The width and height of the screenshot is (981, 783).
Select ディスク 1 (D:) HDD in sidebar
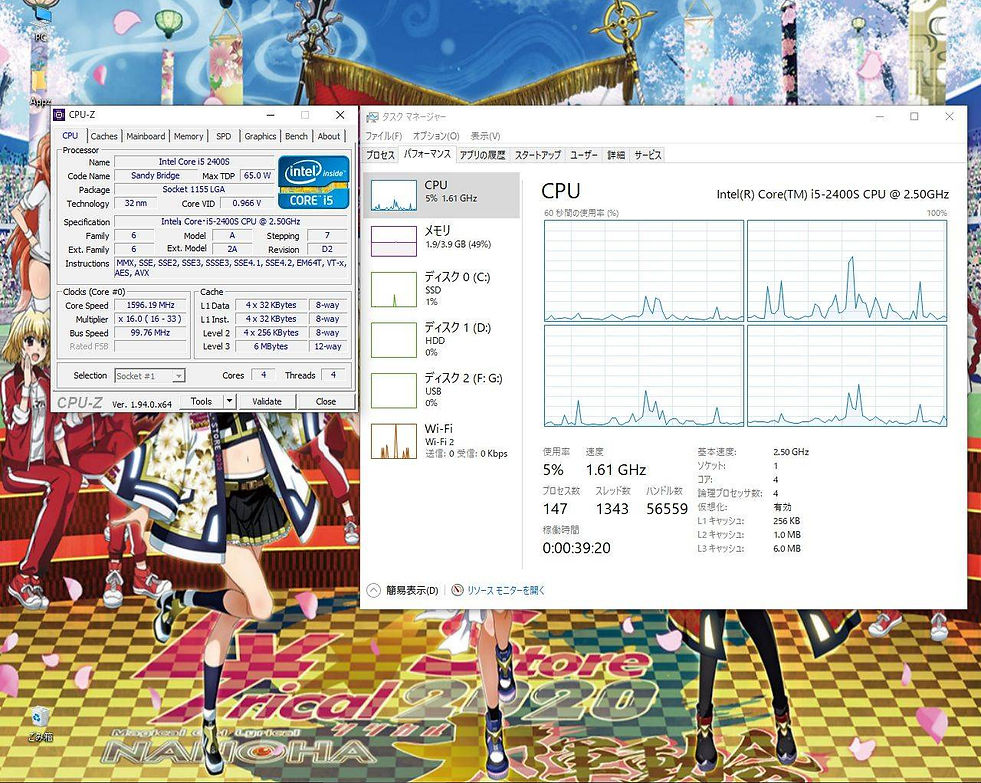(442, 340)
